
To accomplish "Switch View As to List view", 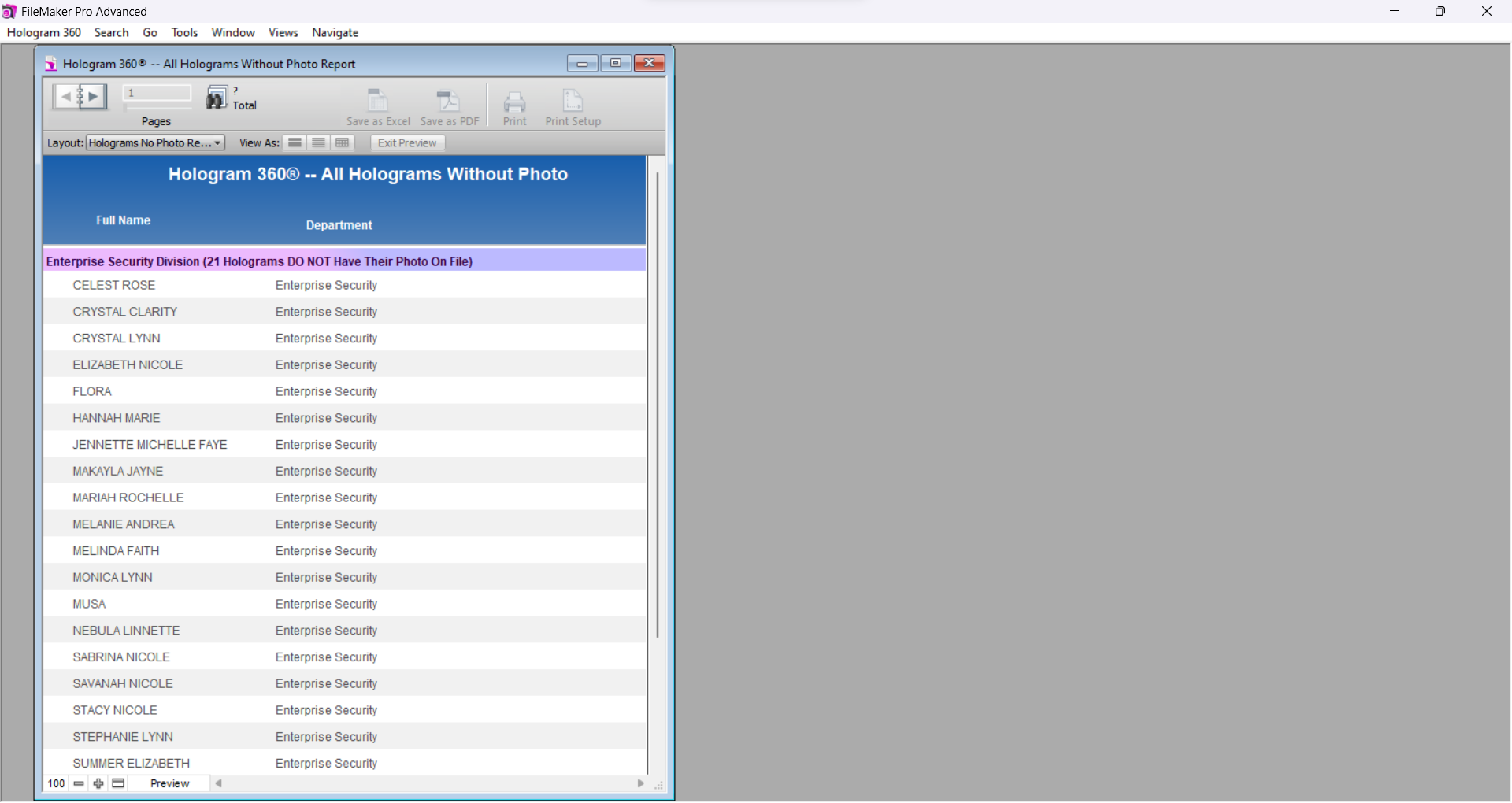I will tap(318, 142).
